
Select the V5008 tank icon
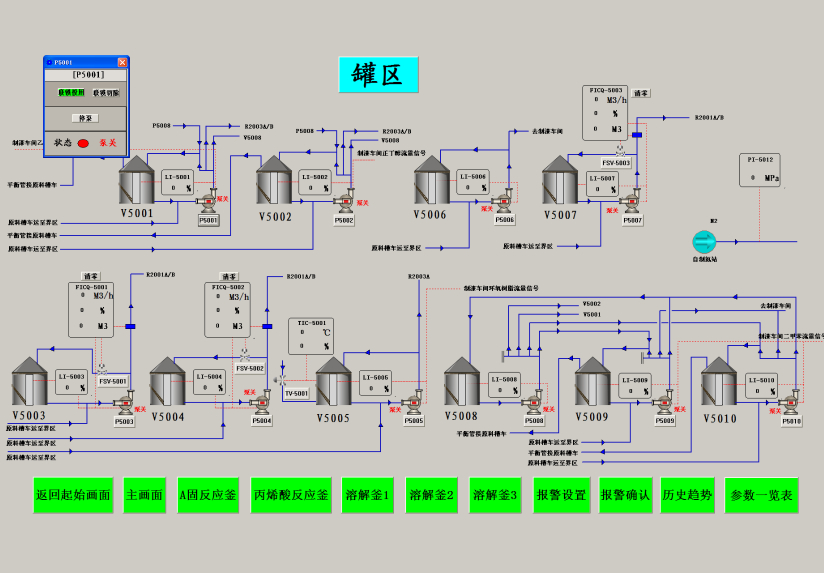pos(462,381)
